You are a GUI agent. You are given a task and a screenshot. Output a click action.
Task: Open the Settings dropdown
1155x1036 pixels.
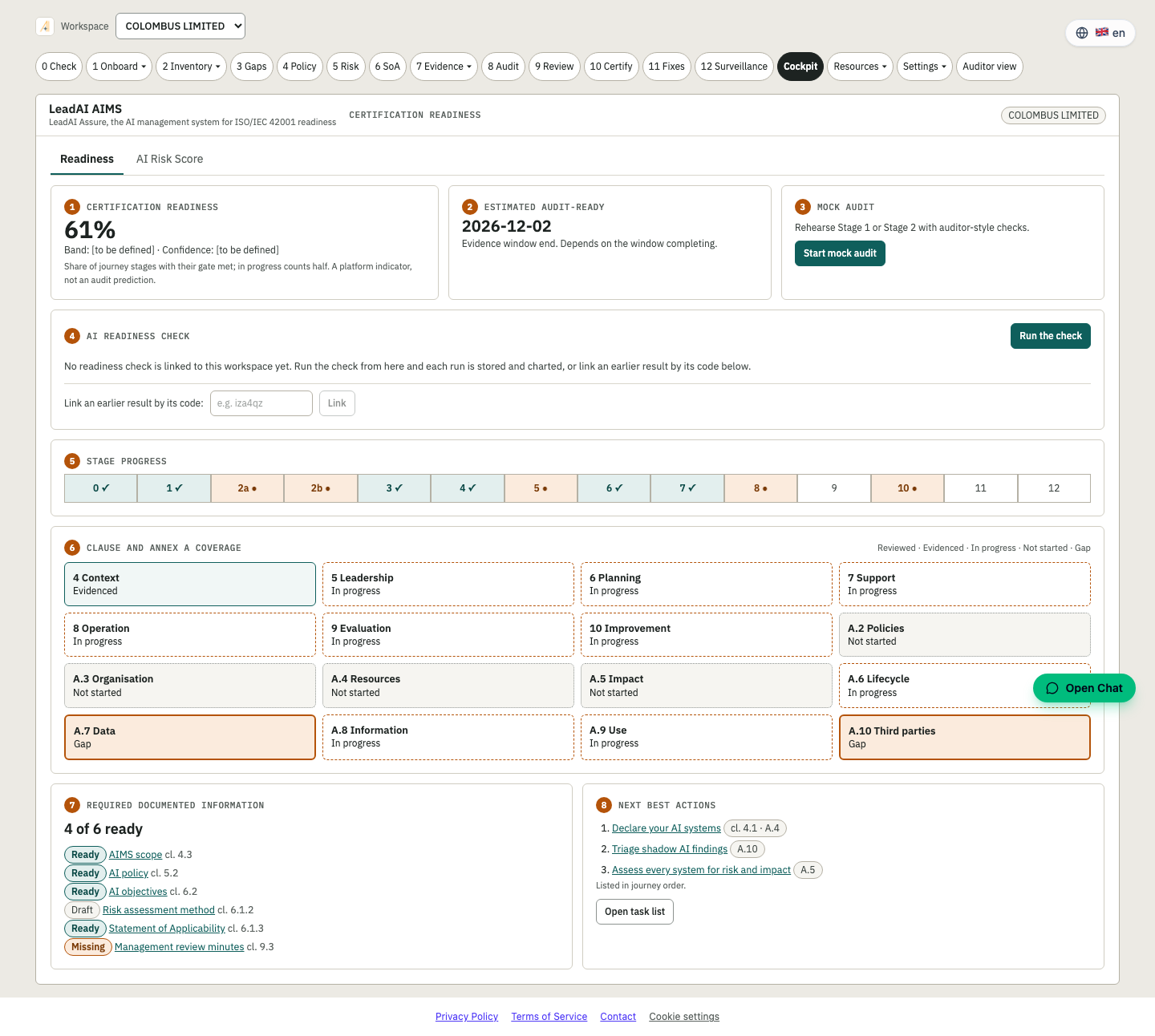click(x=924, y=67)
